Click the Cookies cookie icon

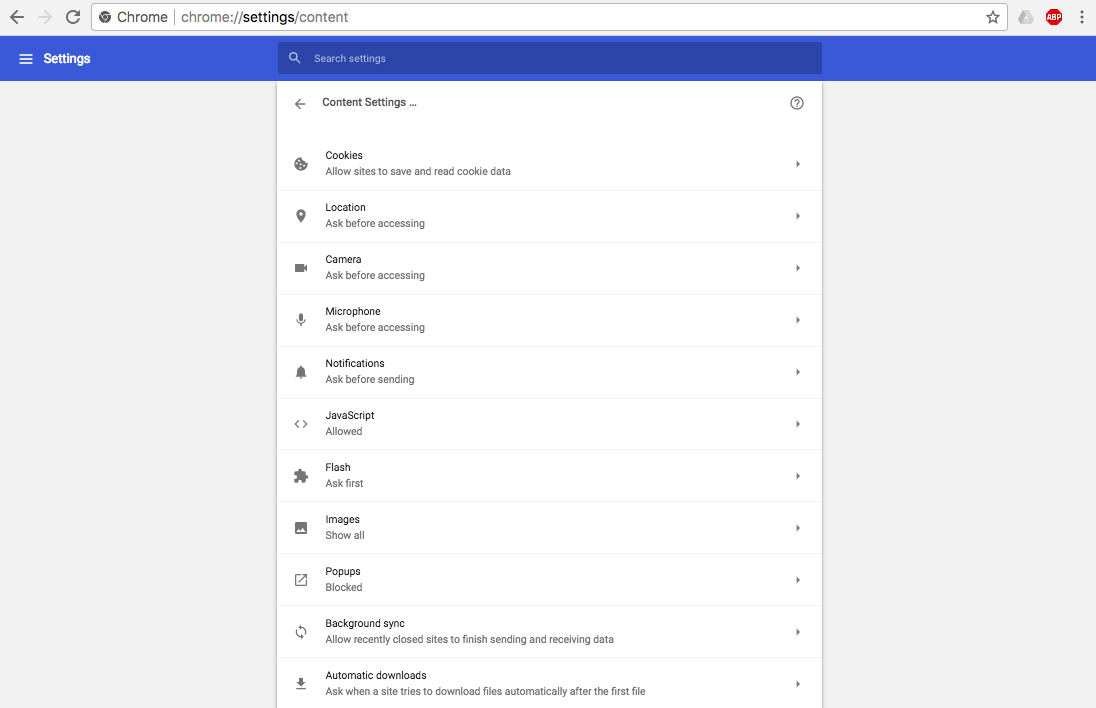pyautogui.click(x=301, y=164)
